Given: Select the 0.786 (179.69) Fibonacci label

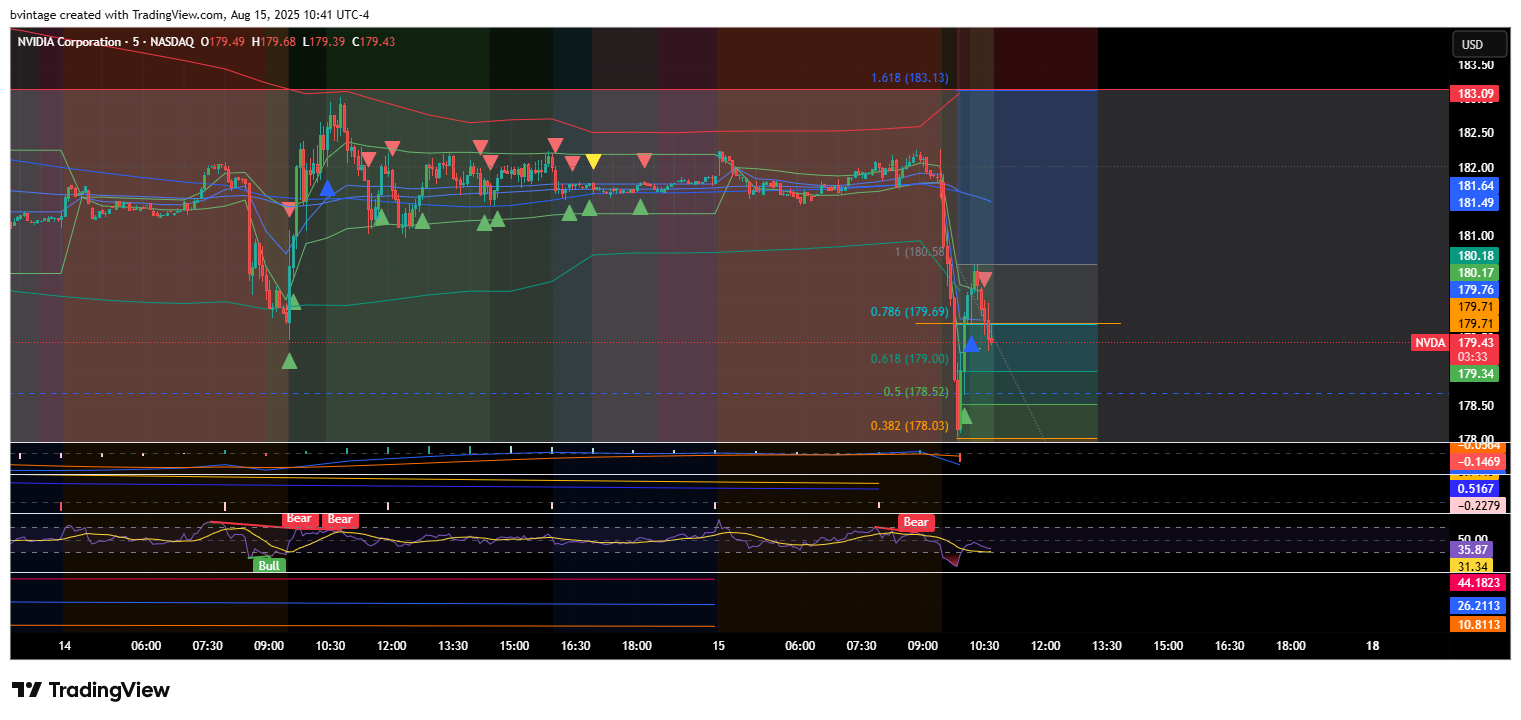Looking at the screenshot, I should [909, 312].
